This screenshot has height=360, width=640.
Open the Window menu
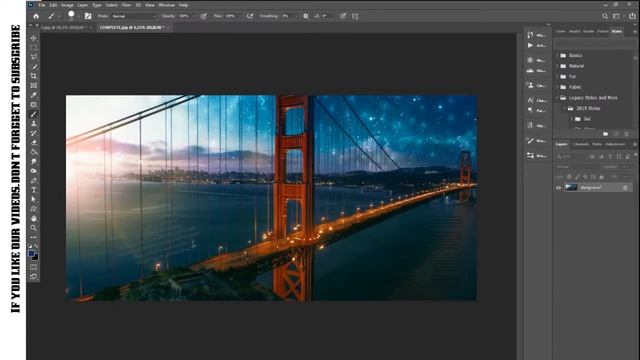point(167,5)
